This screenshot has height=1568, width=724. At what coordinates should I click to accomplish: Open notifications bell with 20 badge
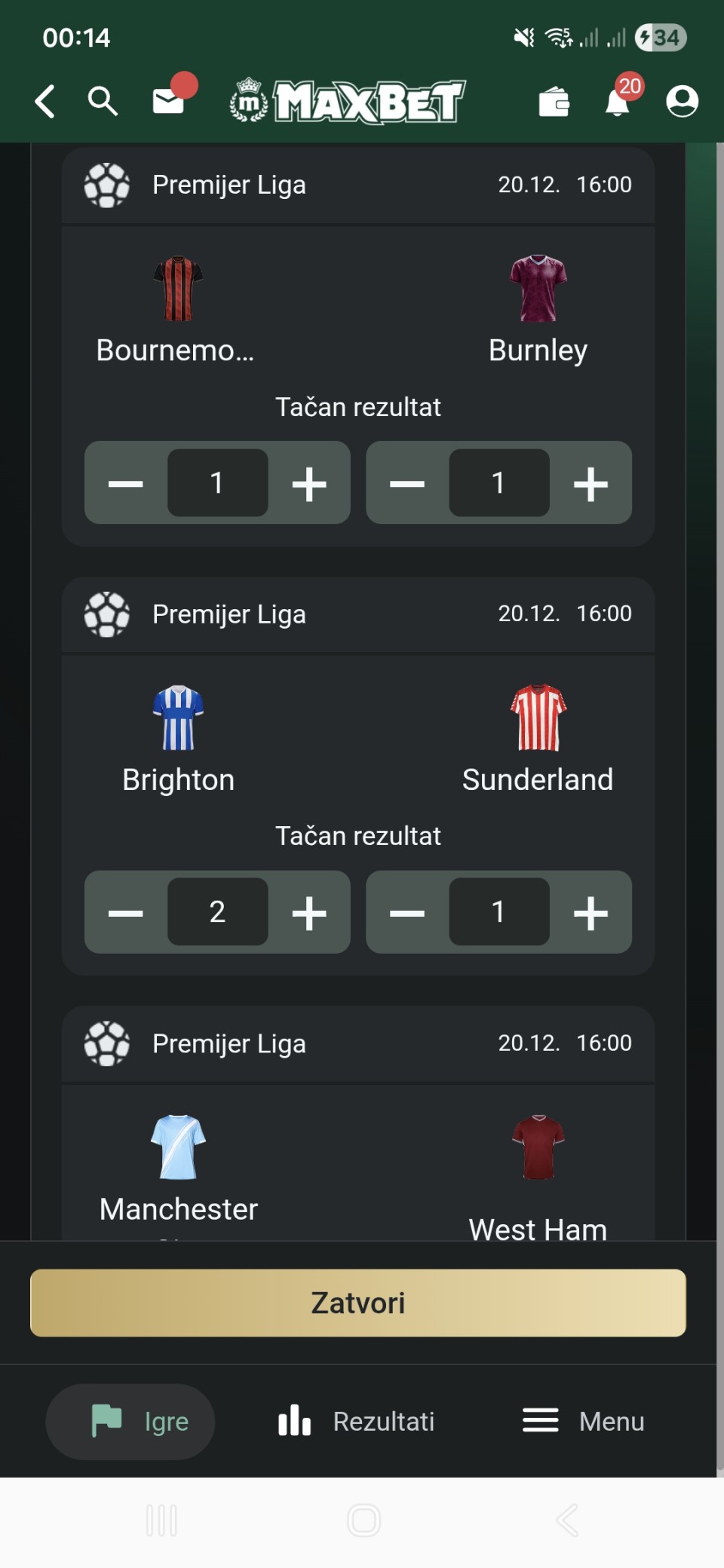click(x=618, y=101)
